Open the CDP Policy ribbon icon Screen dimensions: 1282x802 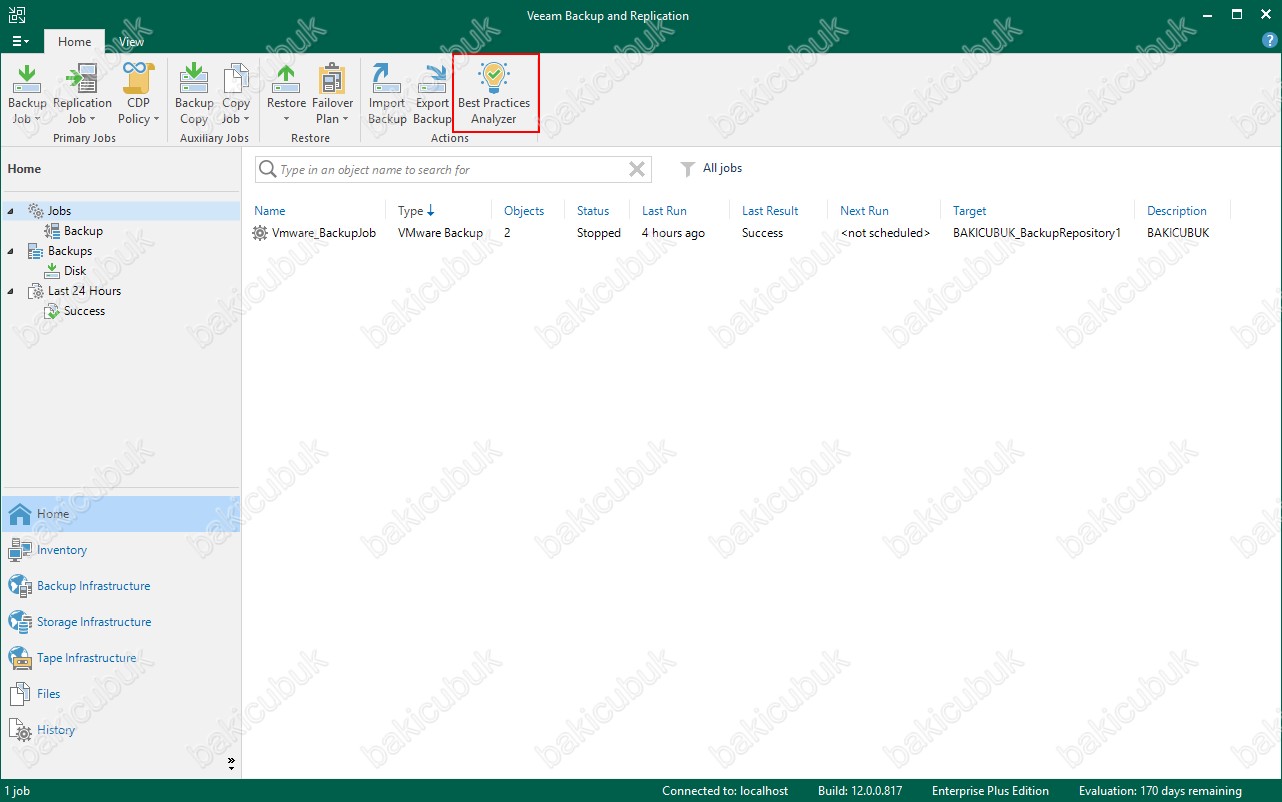click(x=138, y=79)
